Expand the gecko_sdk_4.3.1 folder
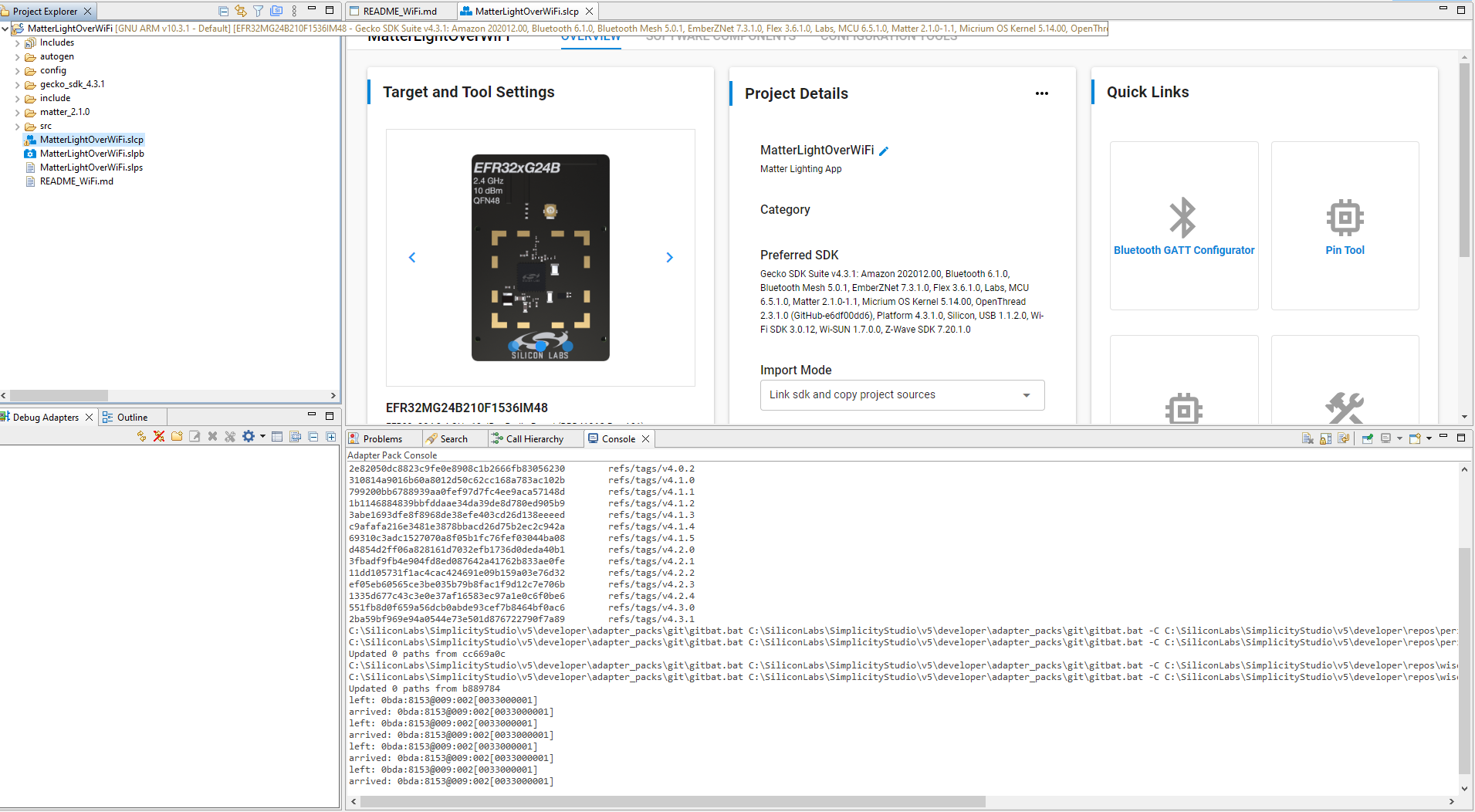Screen dimensions: 1475x812 click(x=18, y=84)
